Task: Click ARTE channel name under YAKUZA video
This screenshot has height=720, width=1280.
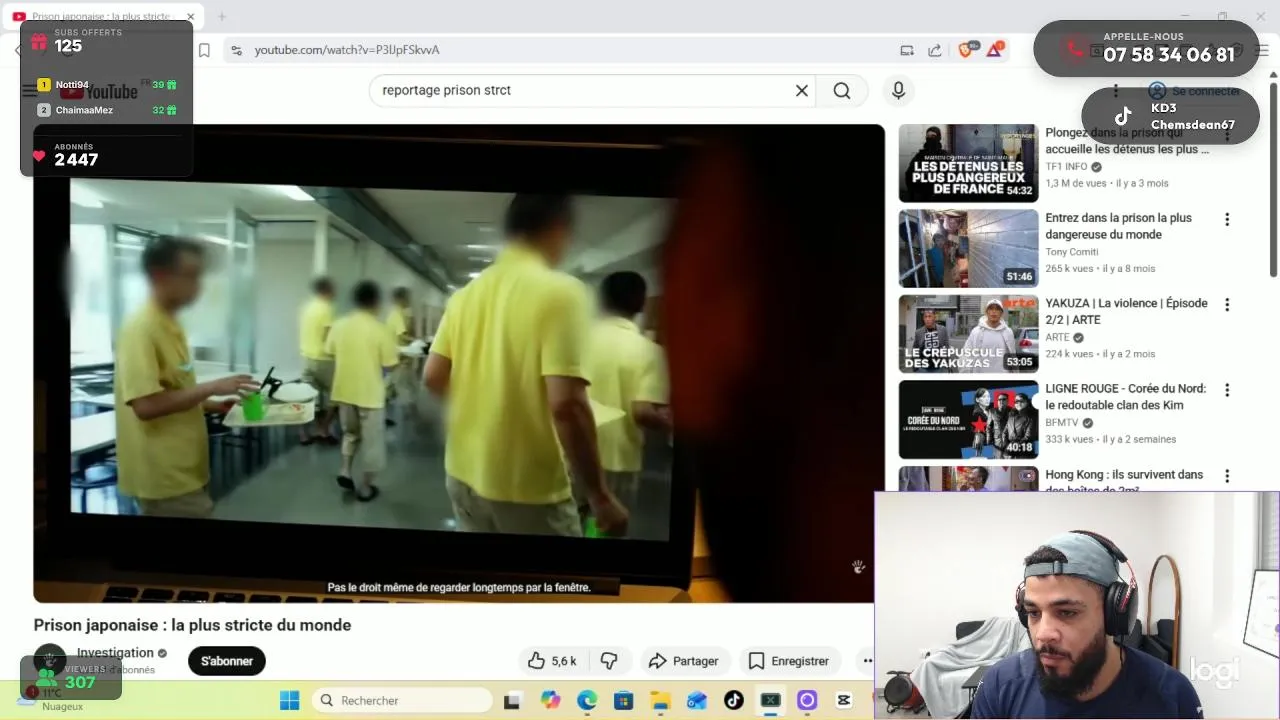Action: [1057, 338]
